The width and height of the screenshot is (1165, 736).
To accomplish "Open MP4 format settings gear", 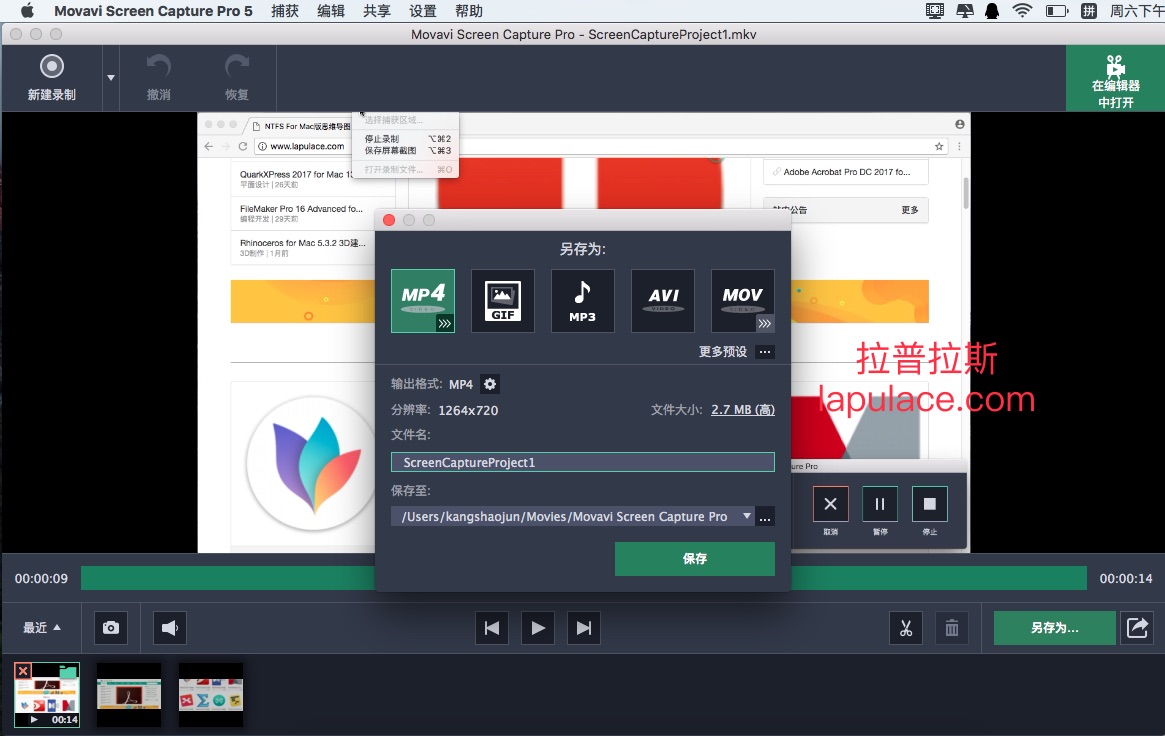I will click(x=489, y=384).
